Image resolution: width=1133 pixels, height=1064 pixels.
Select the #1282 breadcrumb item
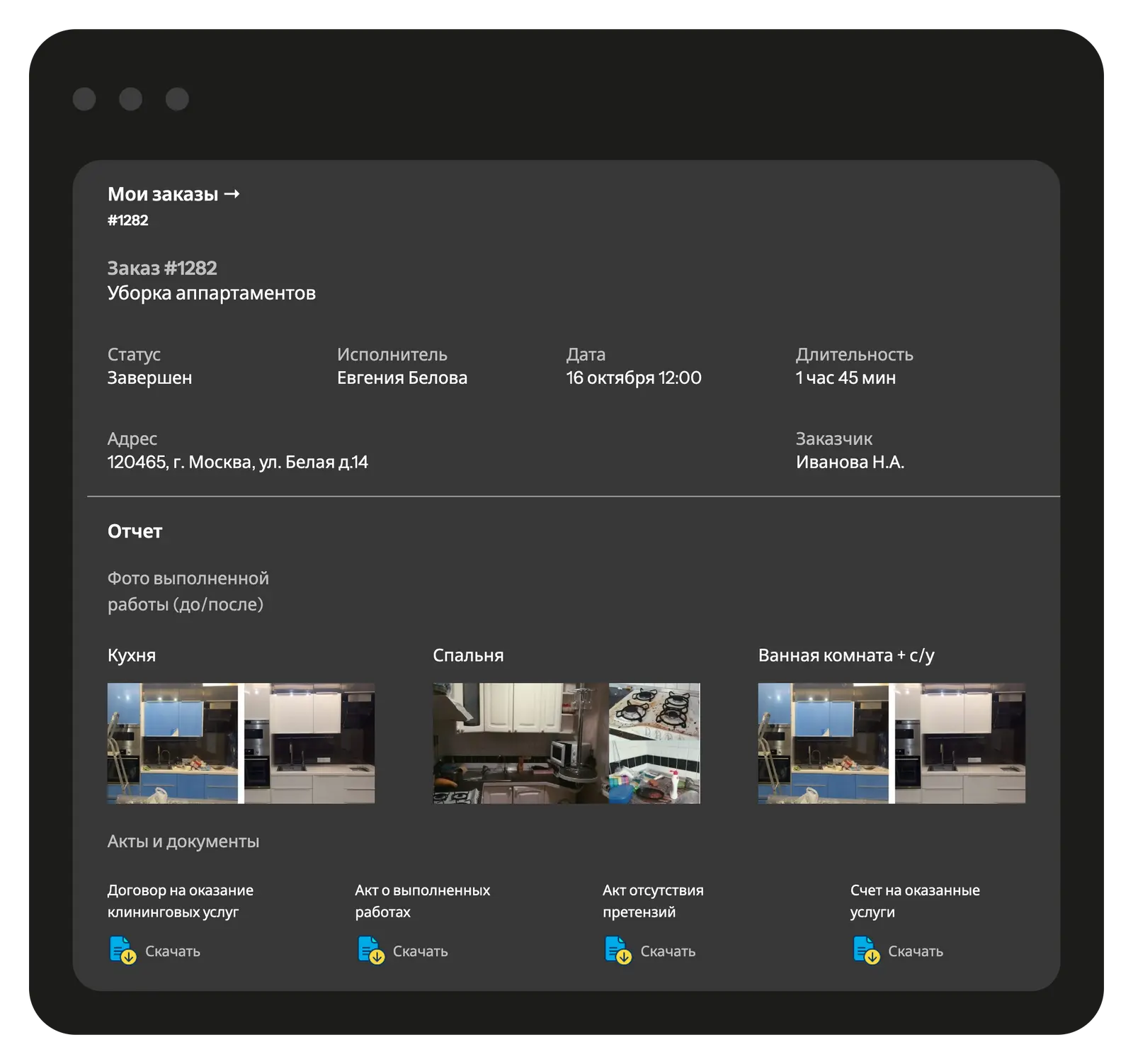(128, 220)
